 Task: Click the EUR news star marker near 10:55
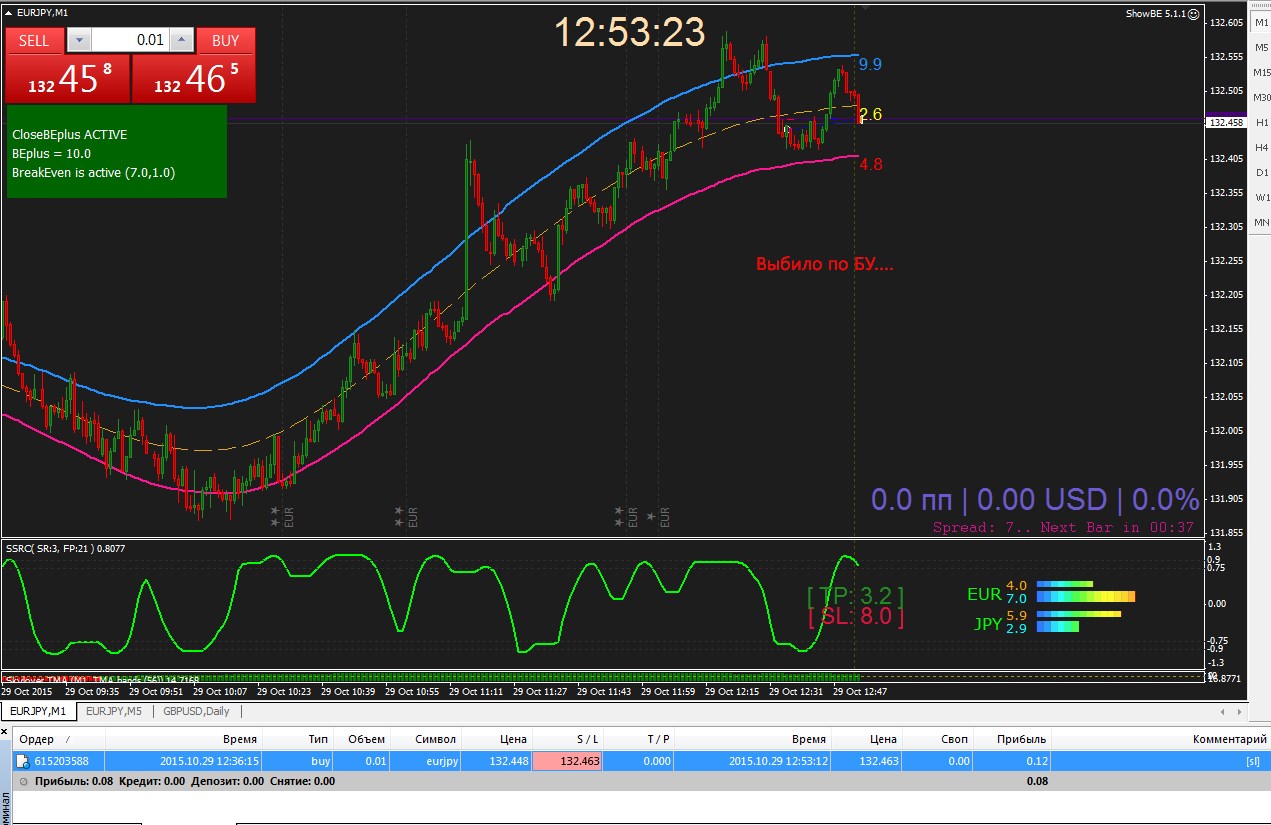(x=400, y=516)
